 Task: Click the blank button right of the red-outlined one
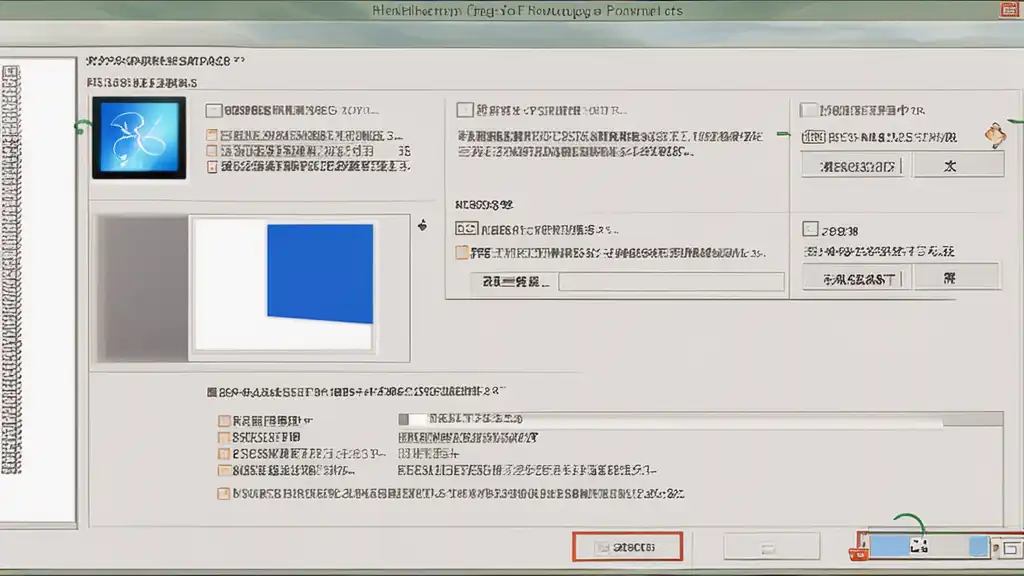[771, 547]
